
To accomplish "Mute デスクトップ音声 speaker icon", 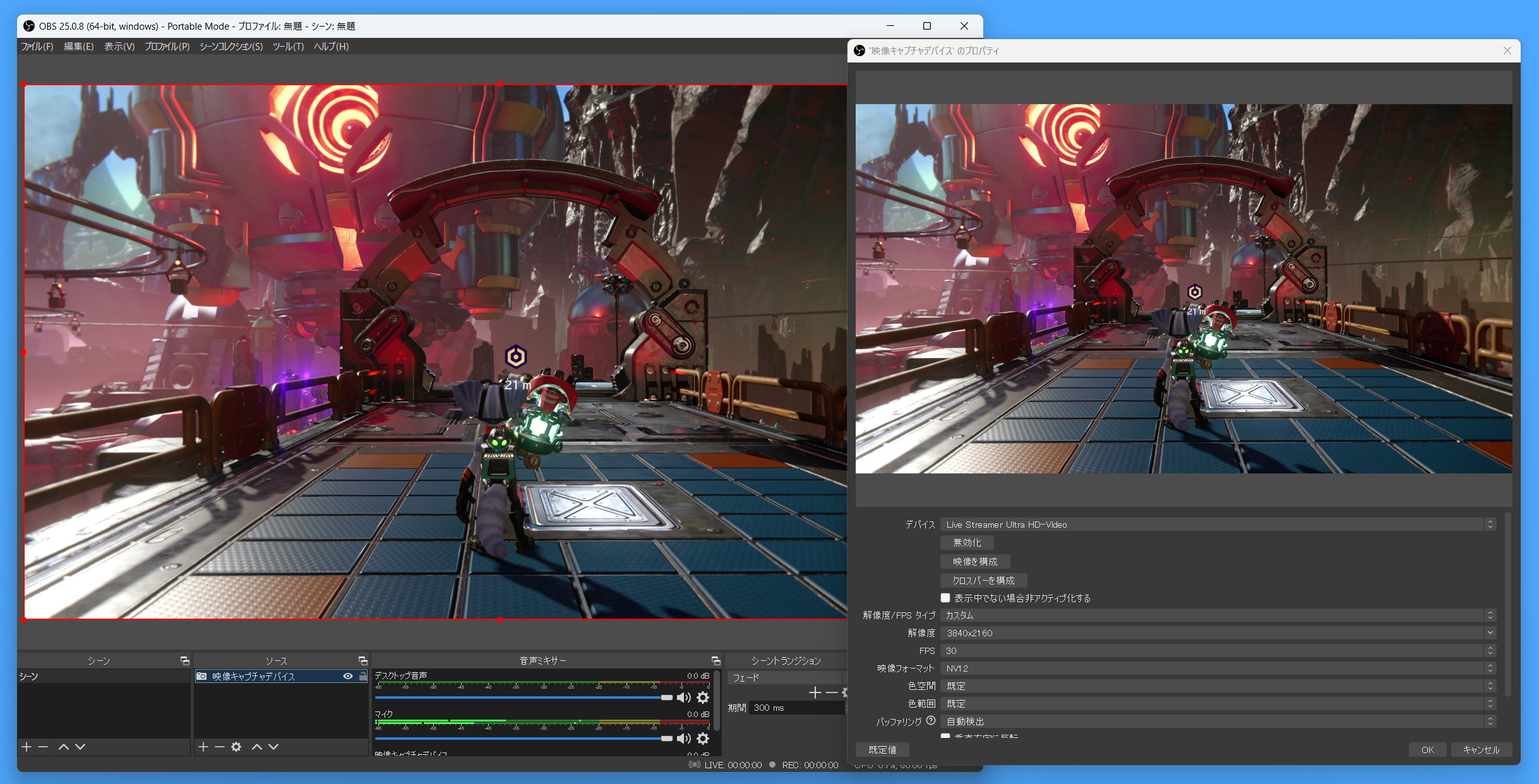I will click(x=684, y=698).
